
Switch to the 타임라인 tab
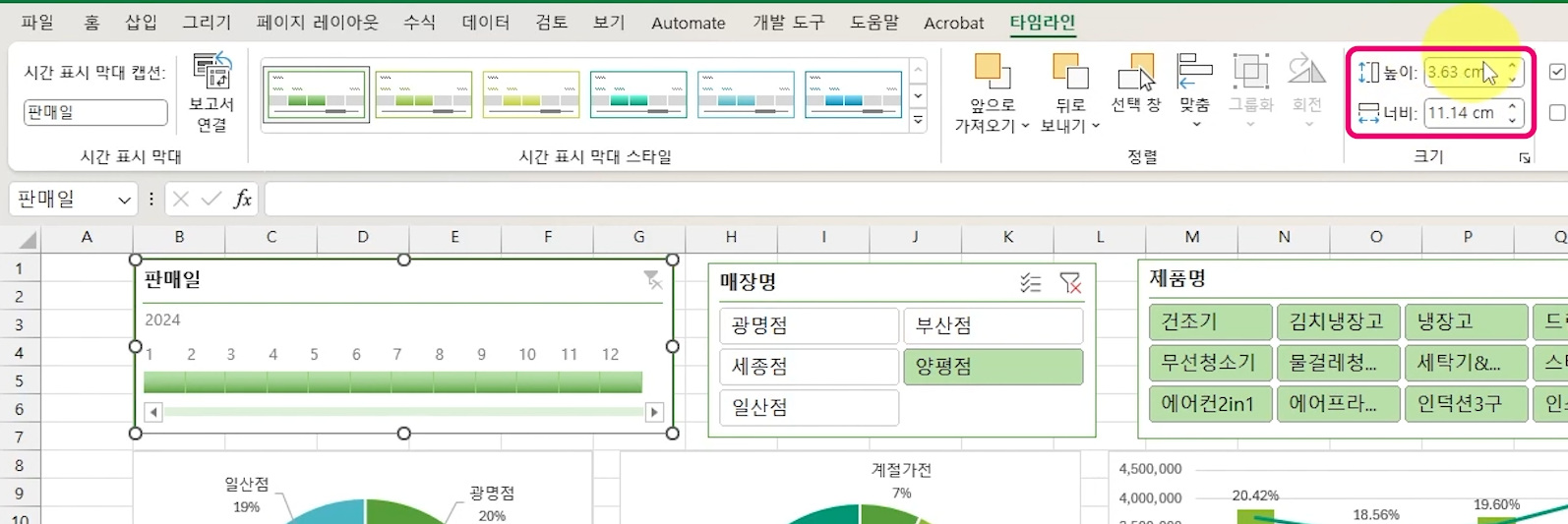(x=1043, y=23)
